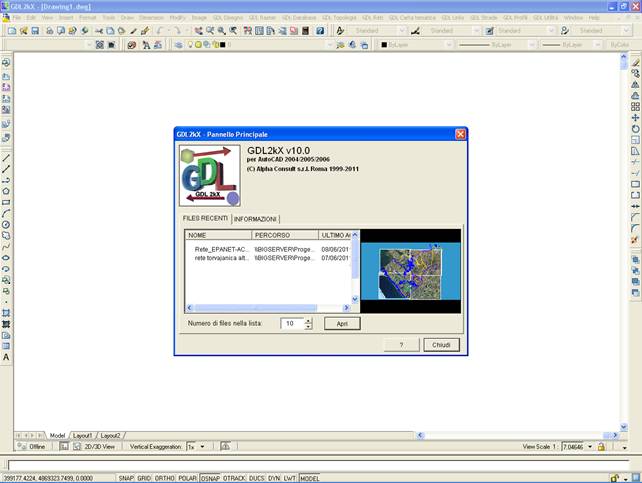642x483 pixels.
Task: Toggle GRID display in status bar
Action: [144, 478]
